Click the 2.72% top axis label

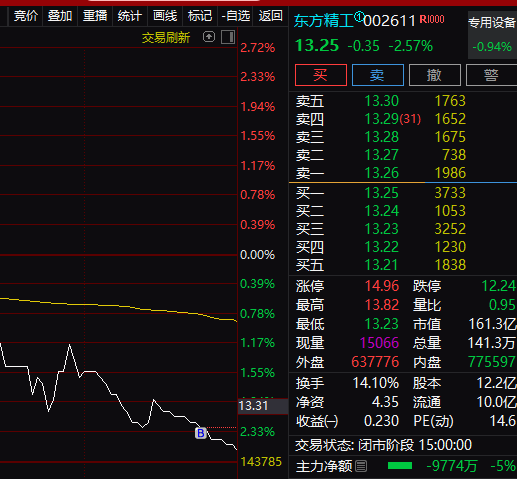(x=258, y=48)
